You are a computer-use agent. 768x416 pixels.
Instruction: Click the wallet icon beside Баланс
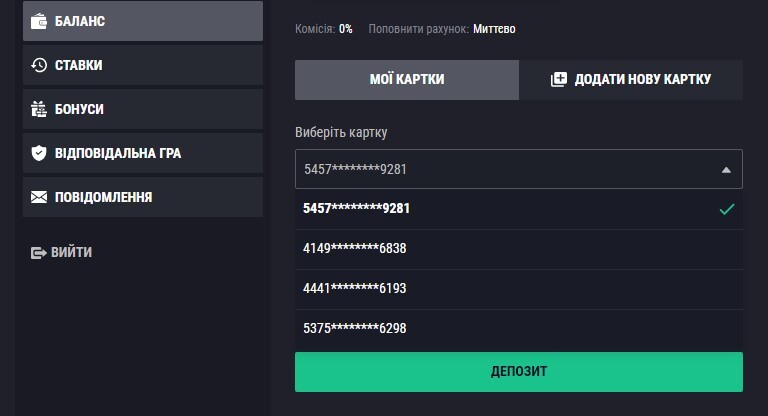pos(39,21)
